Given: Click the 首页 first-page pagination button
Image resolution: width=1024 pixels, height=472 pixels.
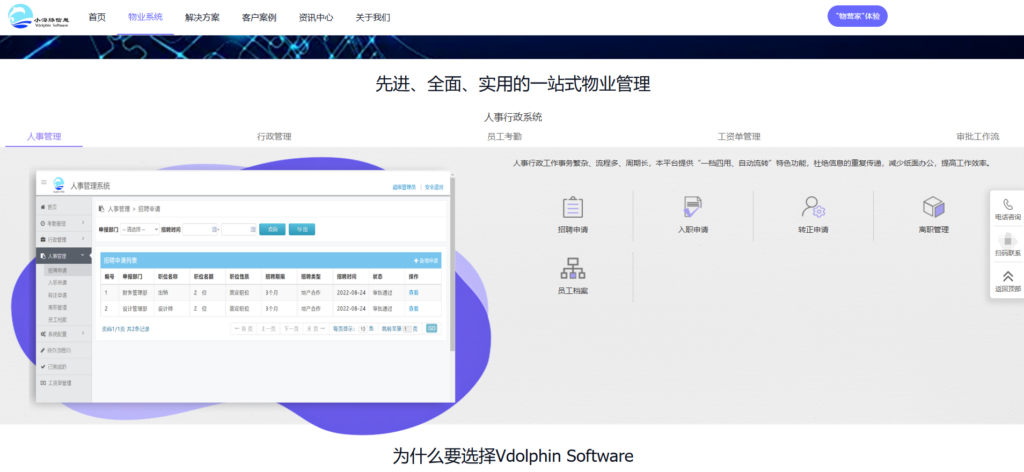Looking at the screenshot, I should pyautogui.click(x=244, y=329).
